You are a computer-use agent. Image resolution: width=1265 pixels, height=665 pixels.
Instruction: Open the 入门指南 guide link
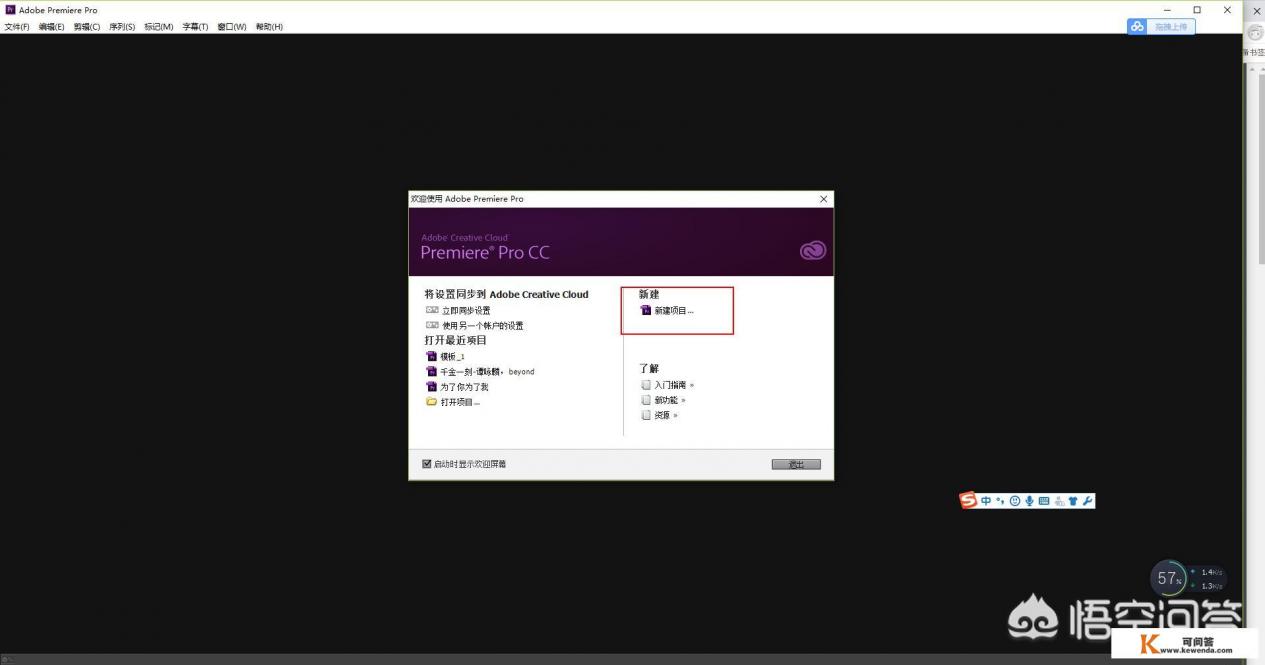(674, 385)
